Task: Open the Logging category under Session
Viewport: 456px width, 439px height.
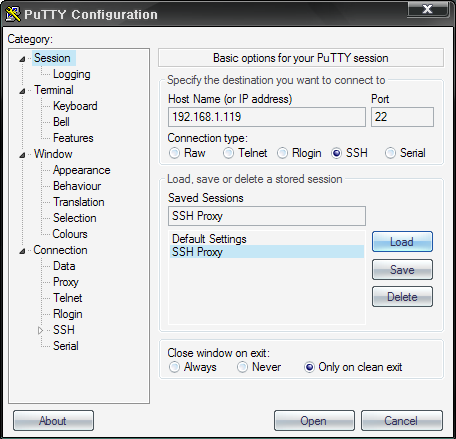Action: point(72,74)
